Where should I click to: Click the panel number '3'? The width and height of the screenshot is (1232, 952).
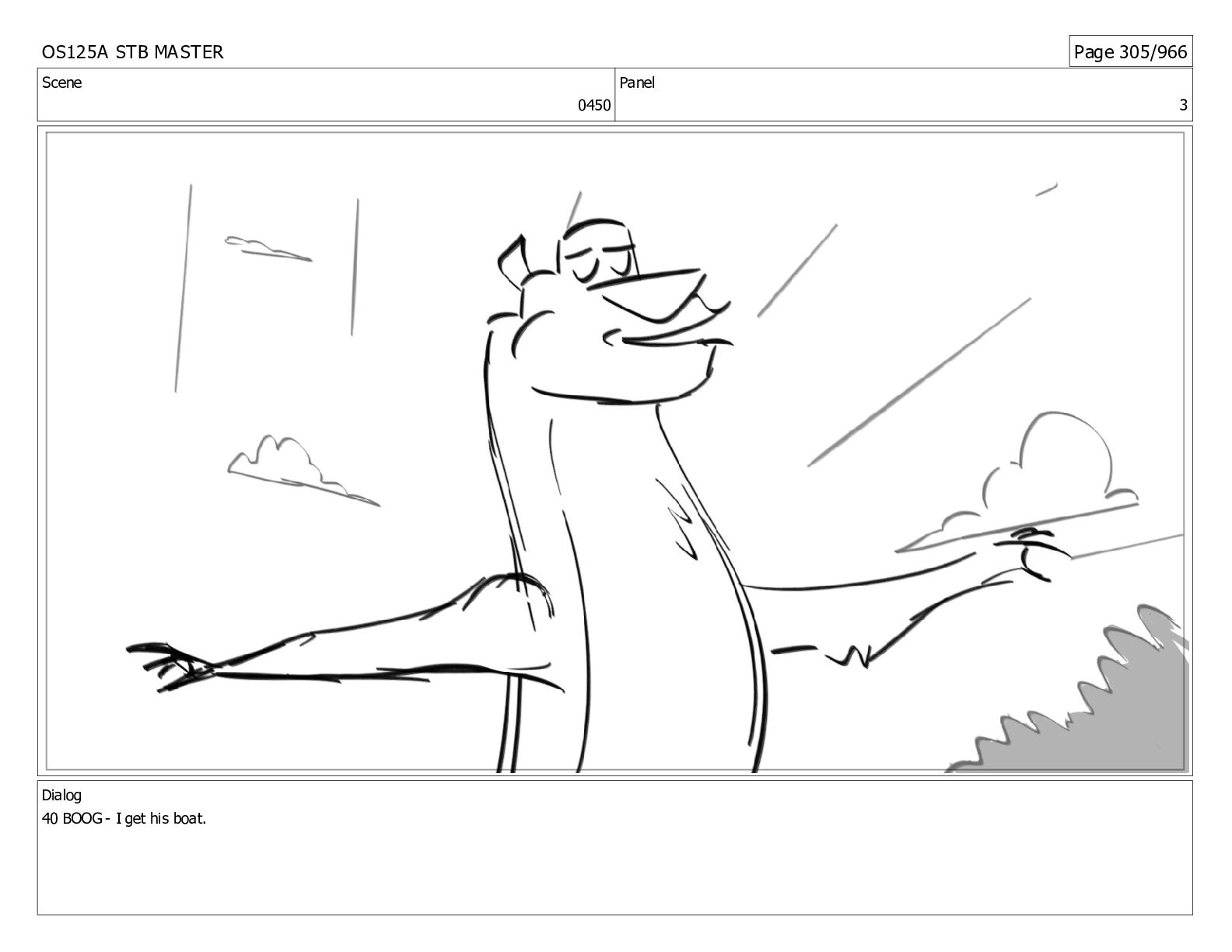point(1183,105)
